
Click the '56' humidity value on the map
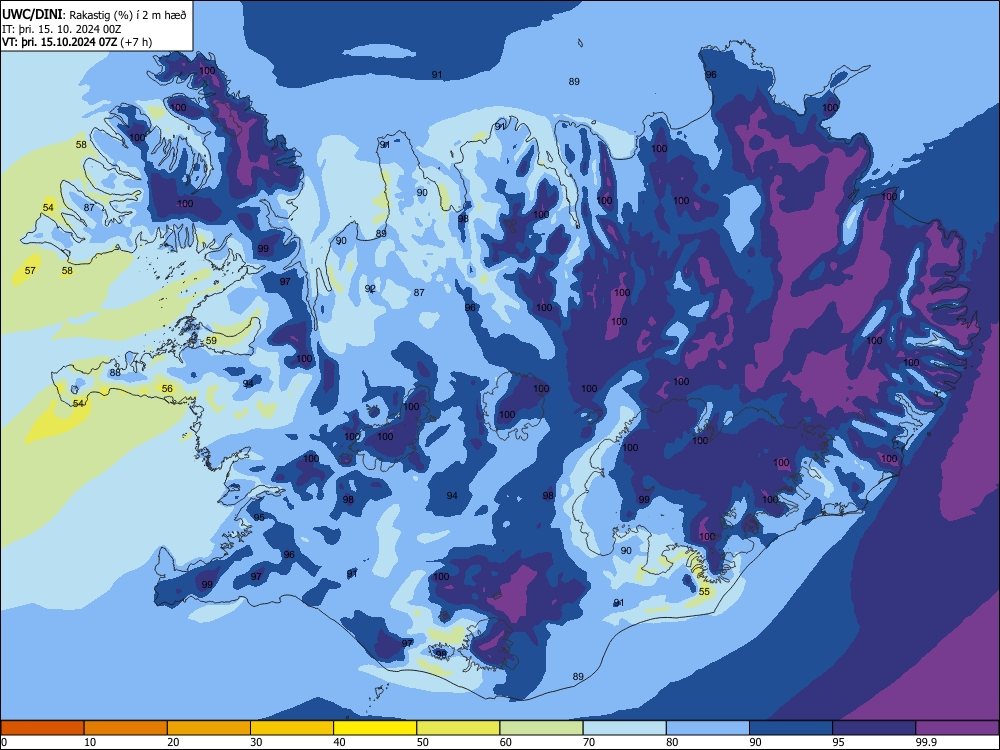(x=167, y=388)
